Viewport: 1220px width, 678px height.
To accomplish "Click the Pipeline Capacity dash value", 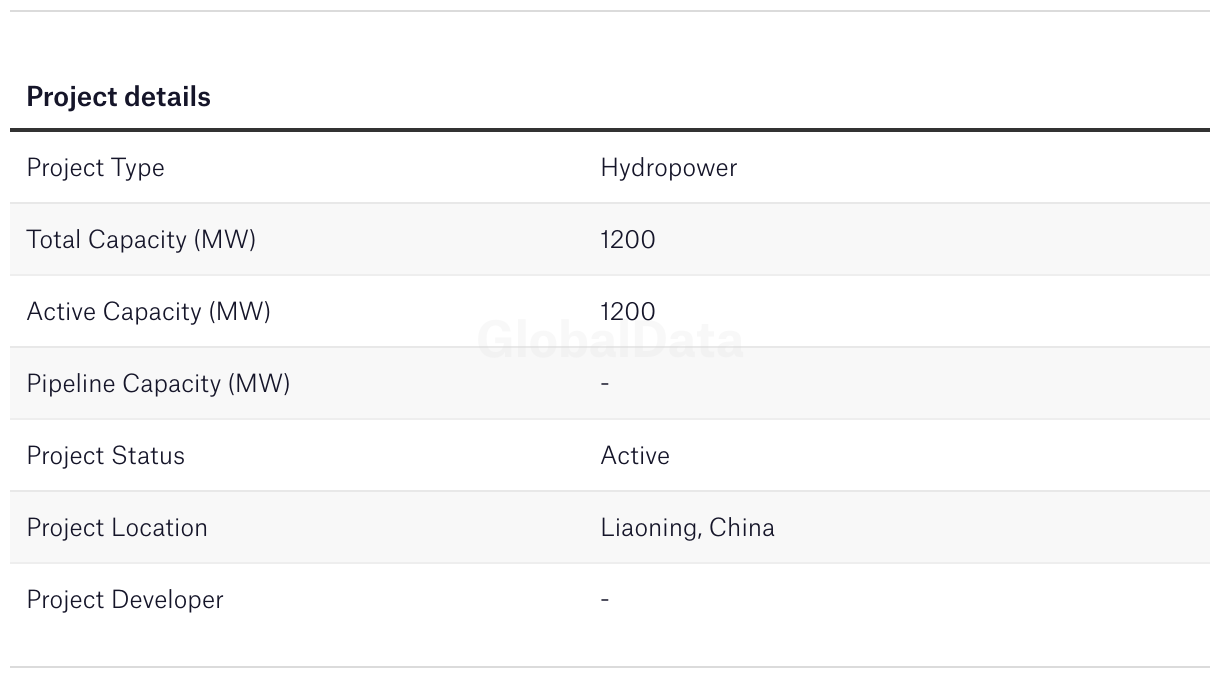I will tap(605, 383).
